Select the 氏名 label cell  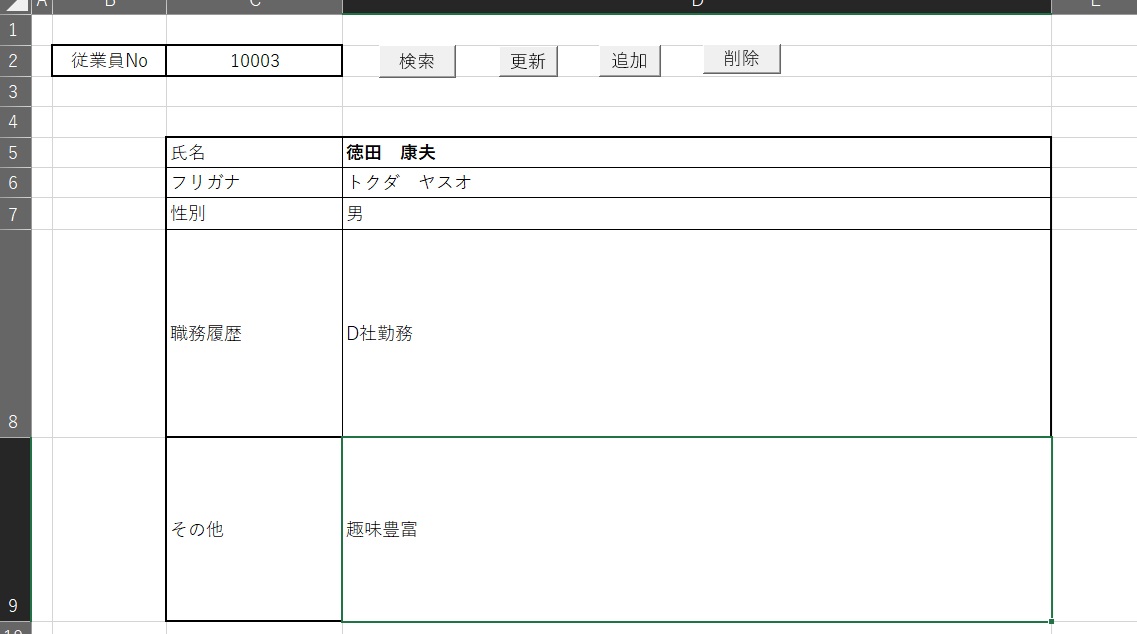tap(254, 153)
